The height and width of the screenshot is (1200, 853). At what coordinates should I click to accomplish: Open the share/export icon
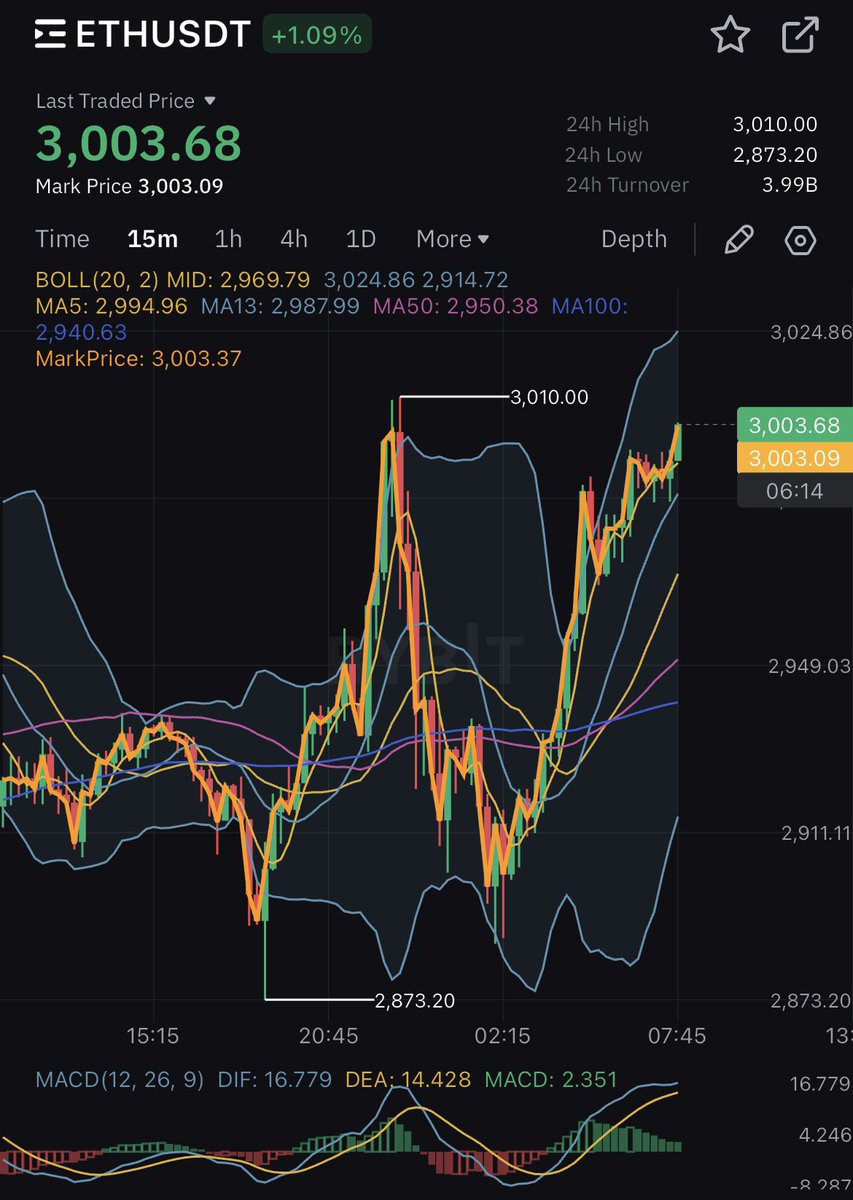[800, 35]
